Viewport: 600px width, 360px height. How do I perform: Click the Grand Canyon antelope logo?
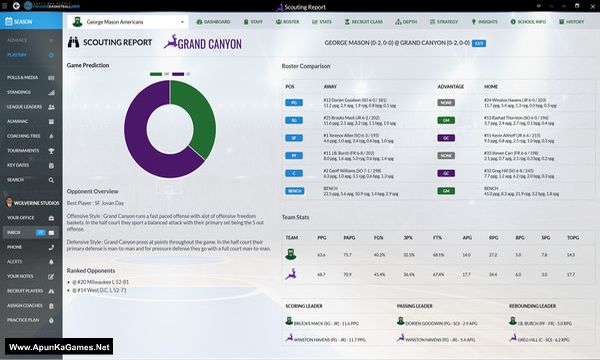[170, 41]
